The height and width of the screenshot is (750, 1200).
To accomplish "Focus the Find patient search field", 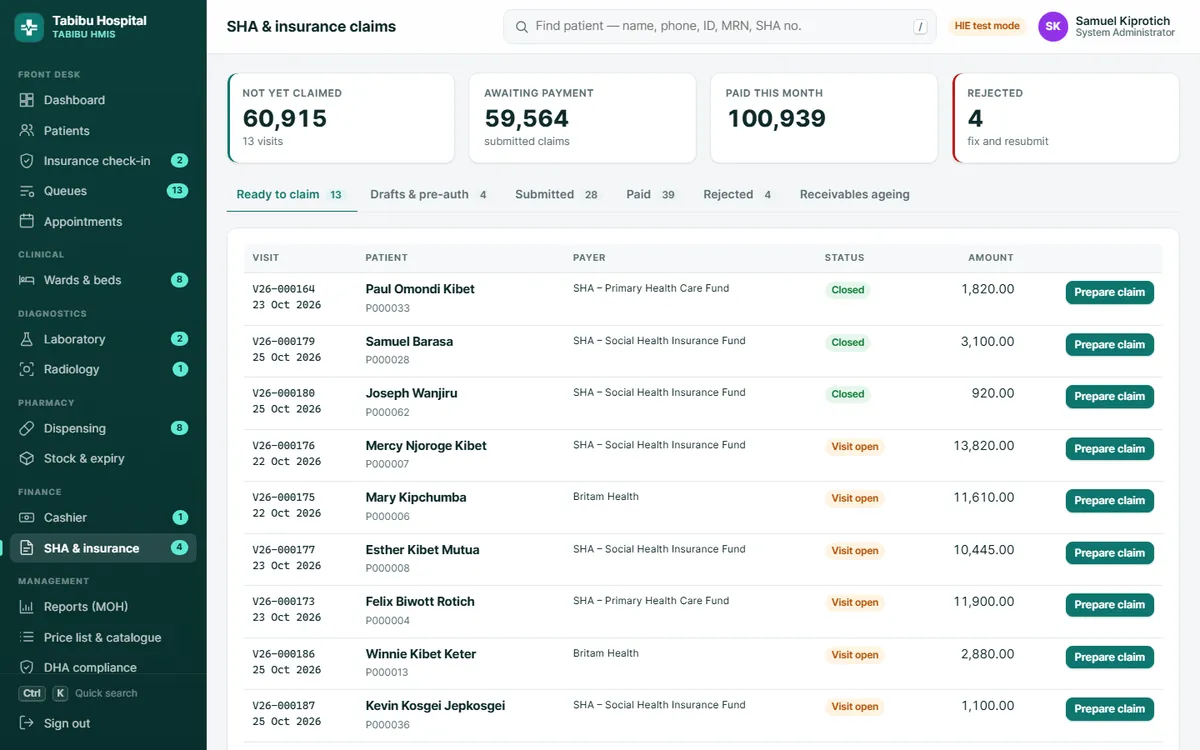I will (x=720, y=27).
